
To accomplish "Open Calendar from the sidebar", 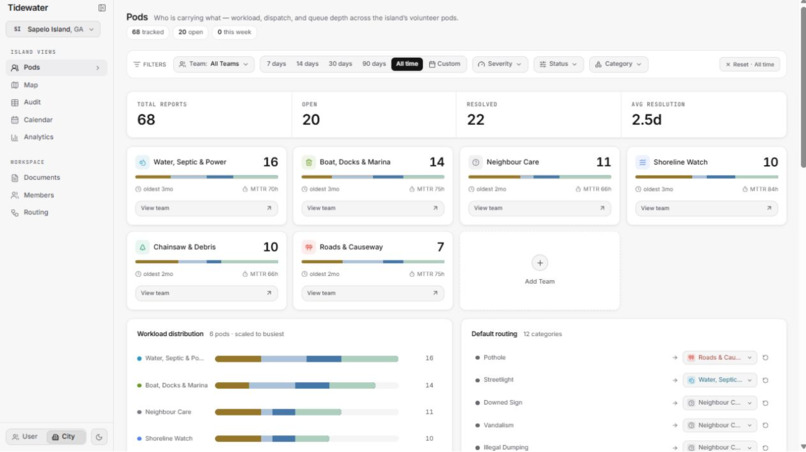I will [x=56, y=120].
